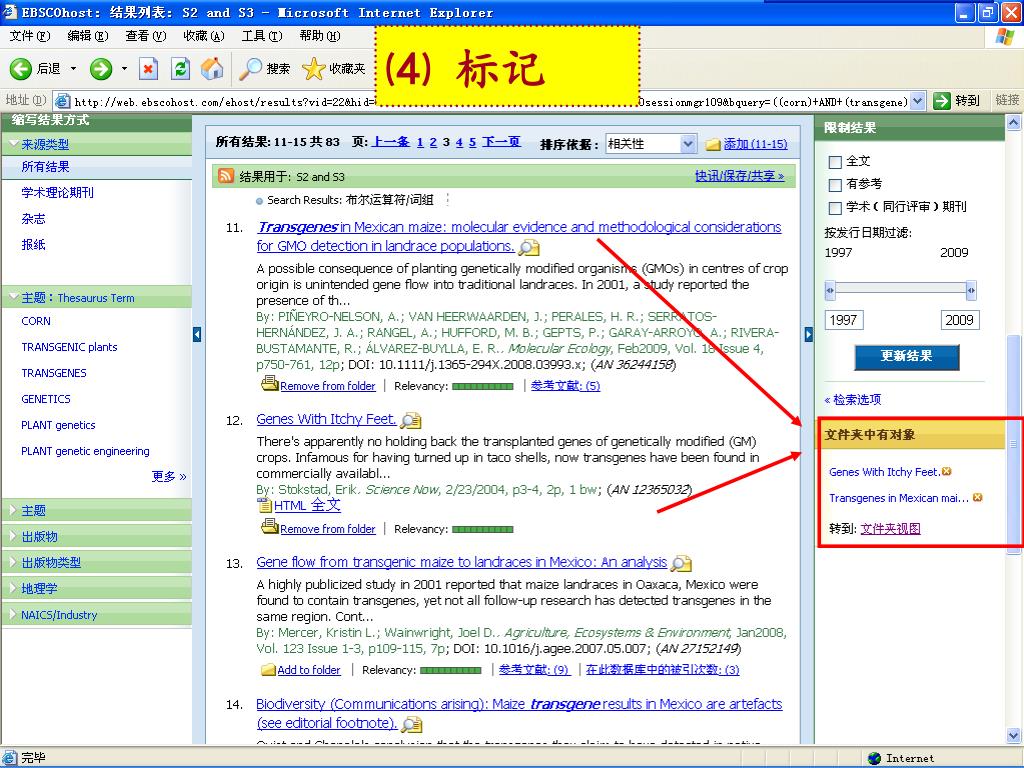Image resolution: width=1024 pixels, height=768 pixels.
Task: Open the Favorites star button
Action: pos(313,69)
